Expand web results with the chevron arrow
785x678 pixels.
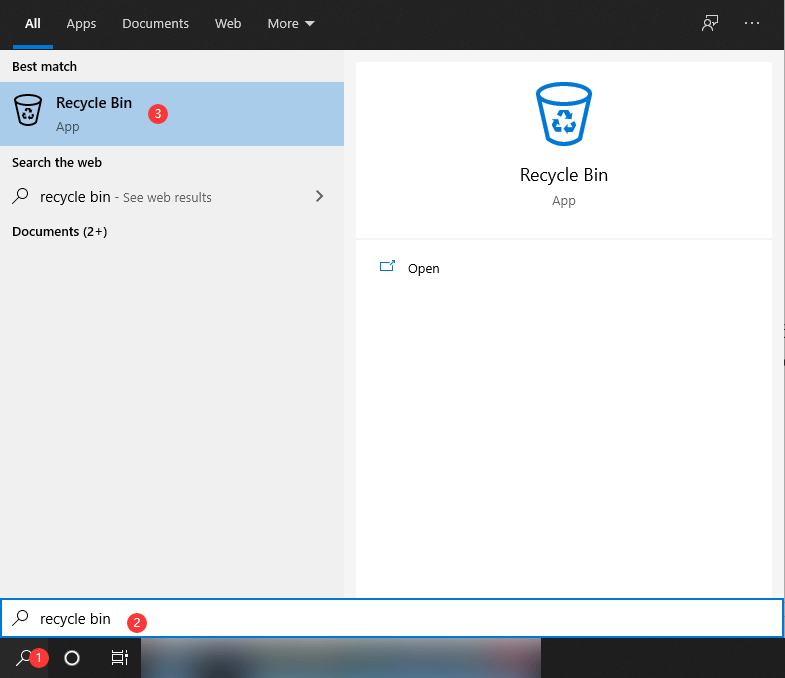click(x=319, y=196)
